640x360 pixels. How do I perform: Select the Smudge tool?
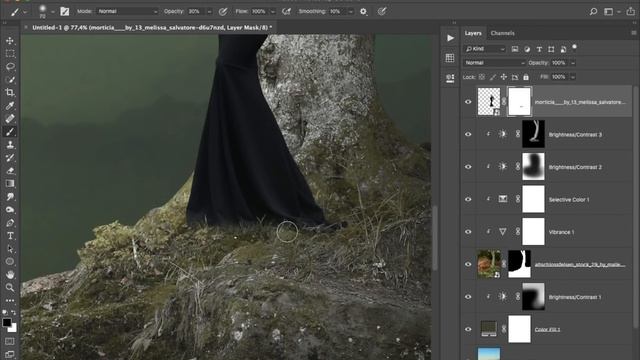pyautogui.click(x=10, y=197)
